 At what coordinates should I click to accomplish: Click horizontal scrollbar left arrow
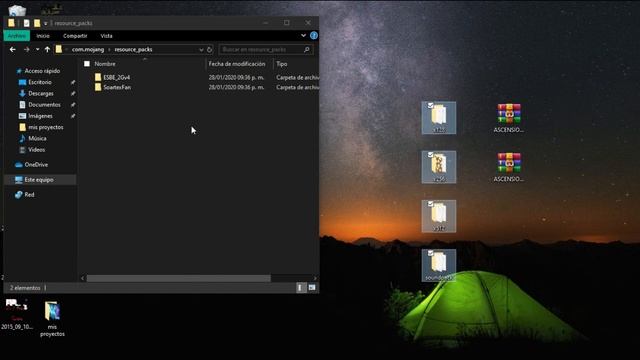[x=82, y=278]
